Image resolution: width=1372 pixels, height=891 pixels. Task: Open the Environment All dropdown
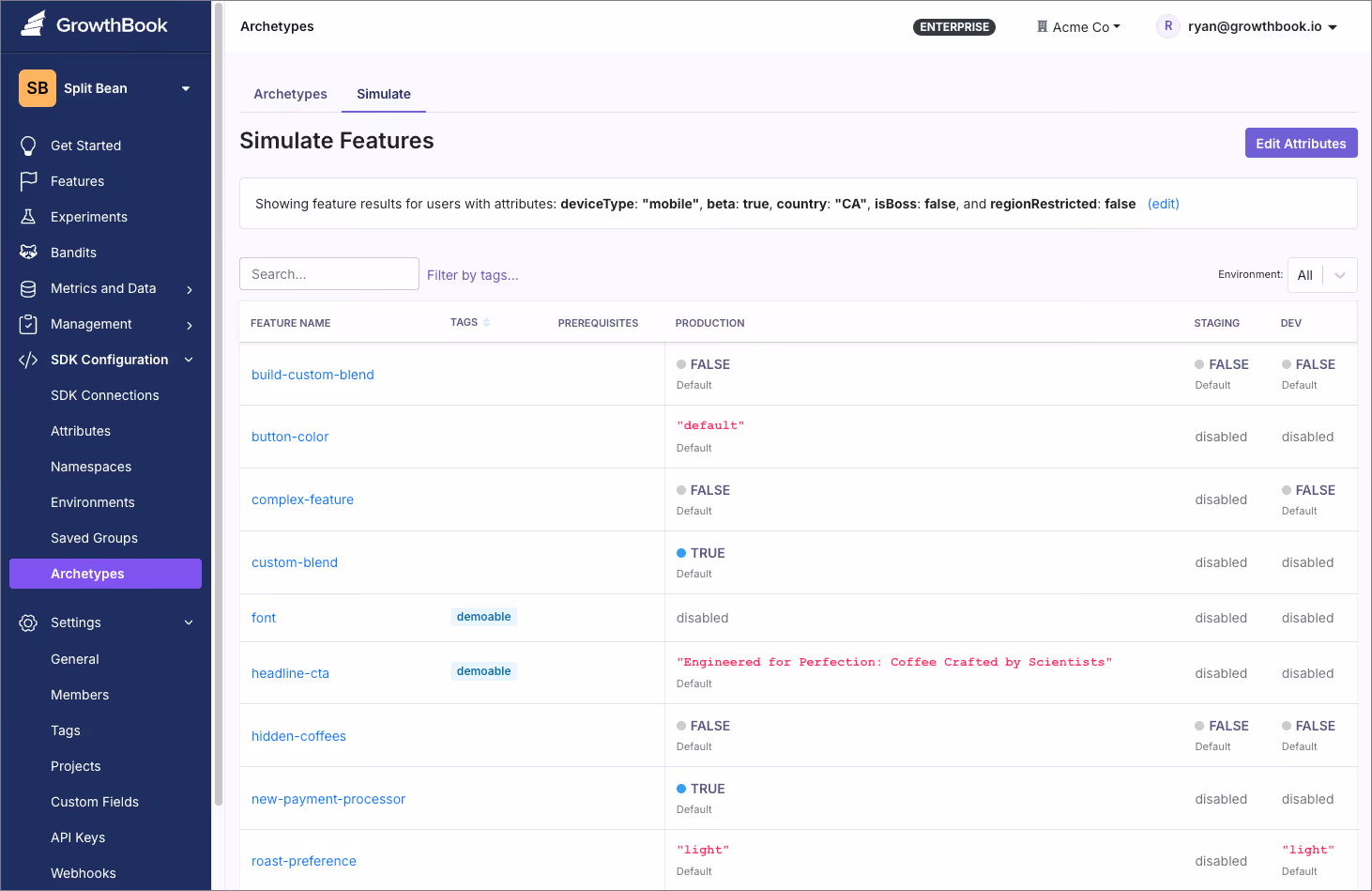[x=1321, y=274]
